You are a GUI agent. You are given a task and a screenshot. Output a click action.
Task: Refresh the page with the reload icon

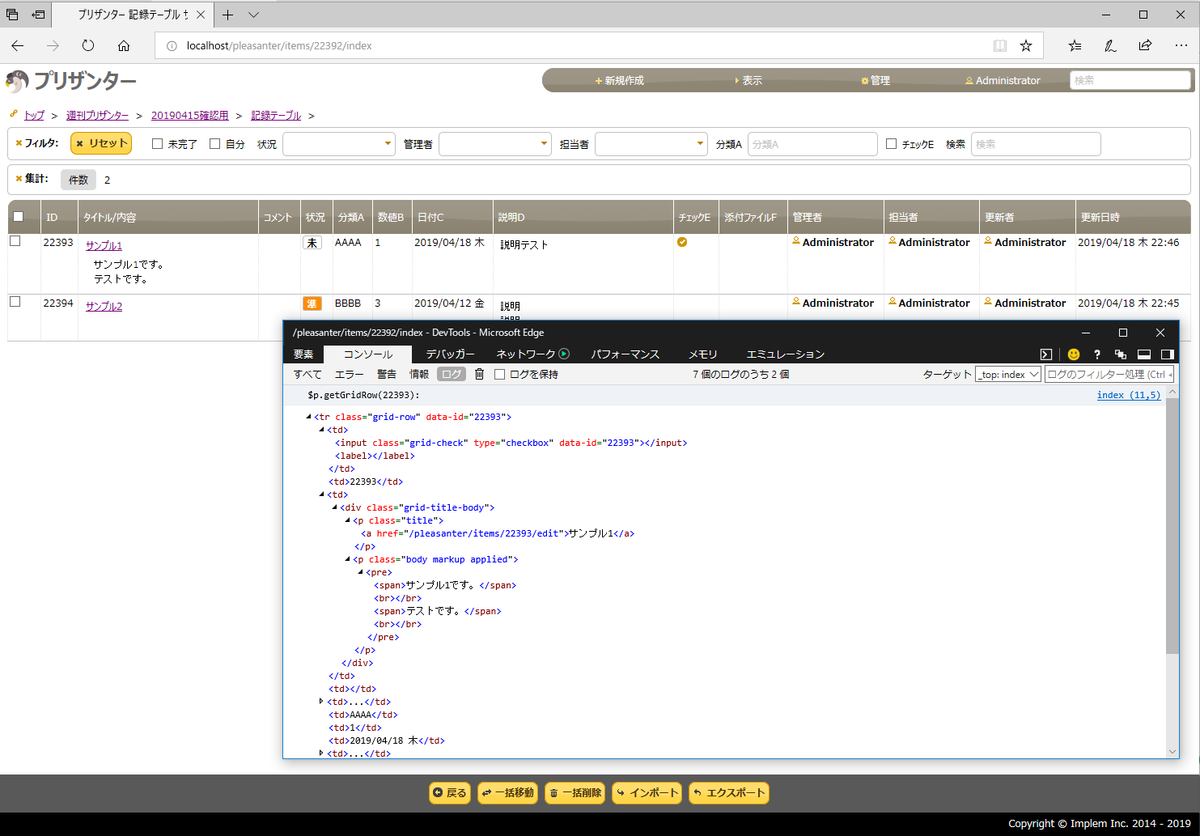point(88,45)
